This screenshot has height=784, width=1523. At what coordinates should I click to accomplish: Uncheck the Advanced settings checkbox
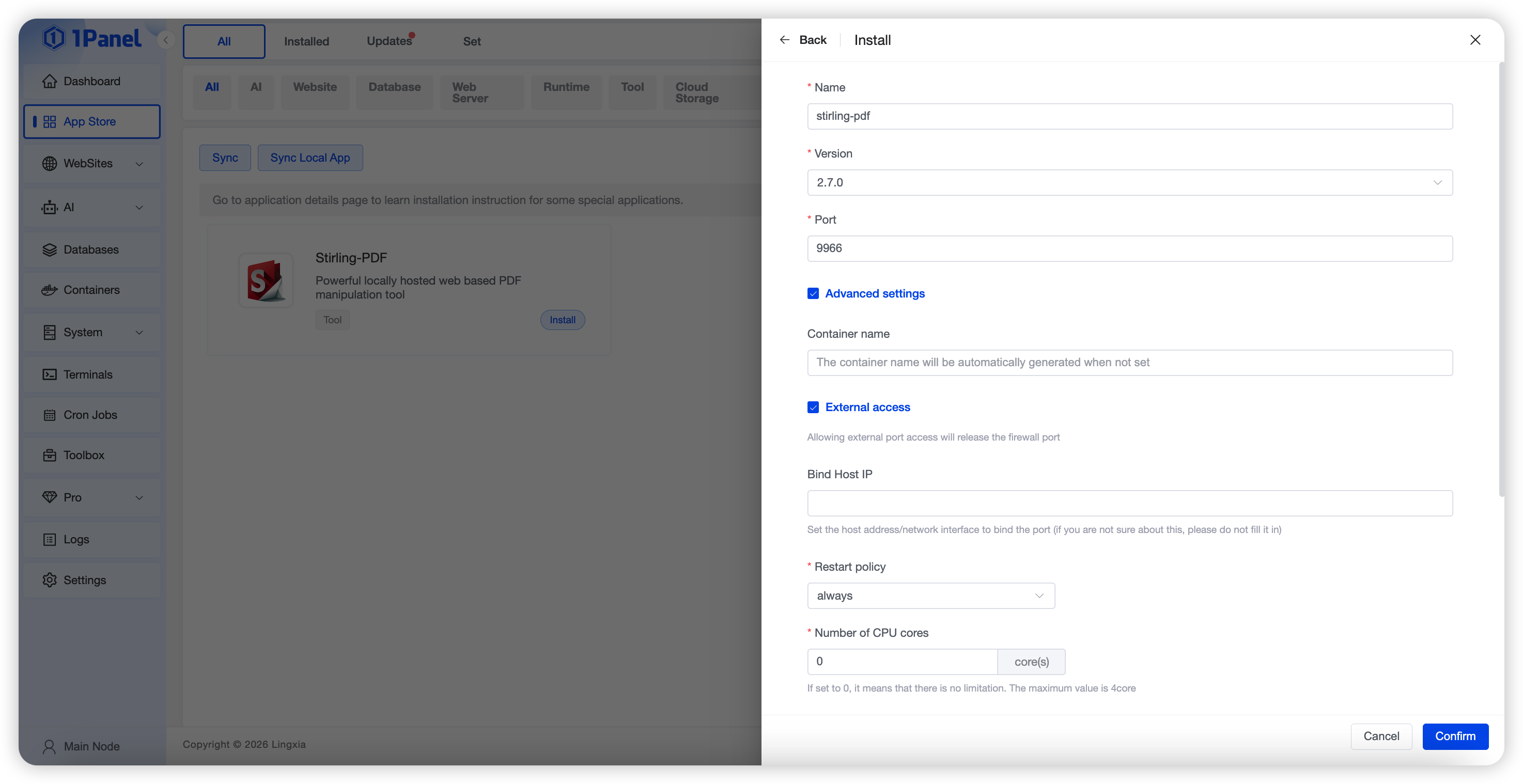click(813, 294)
